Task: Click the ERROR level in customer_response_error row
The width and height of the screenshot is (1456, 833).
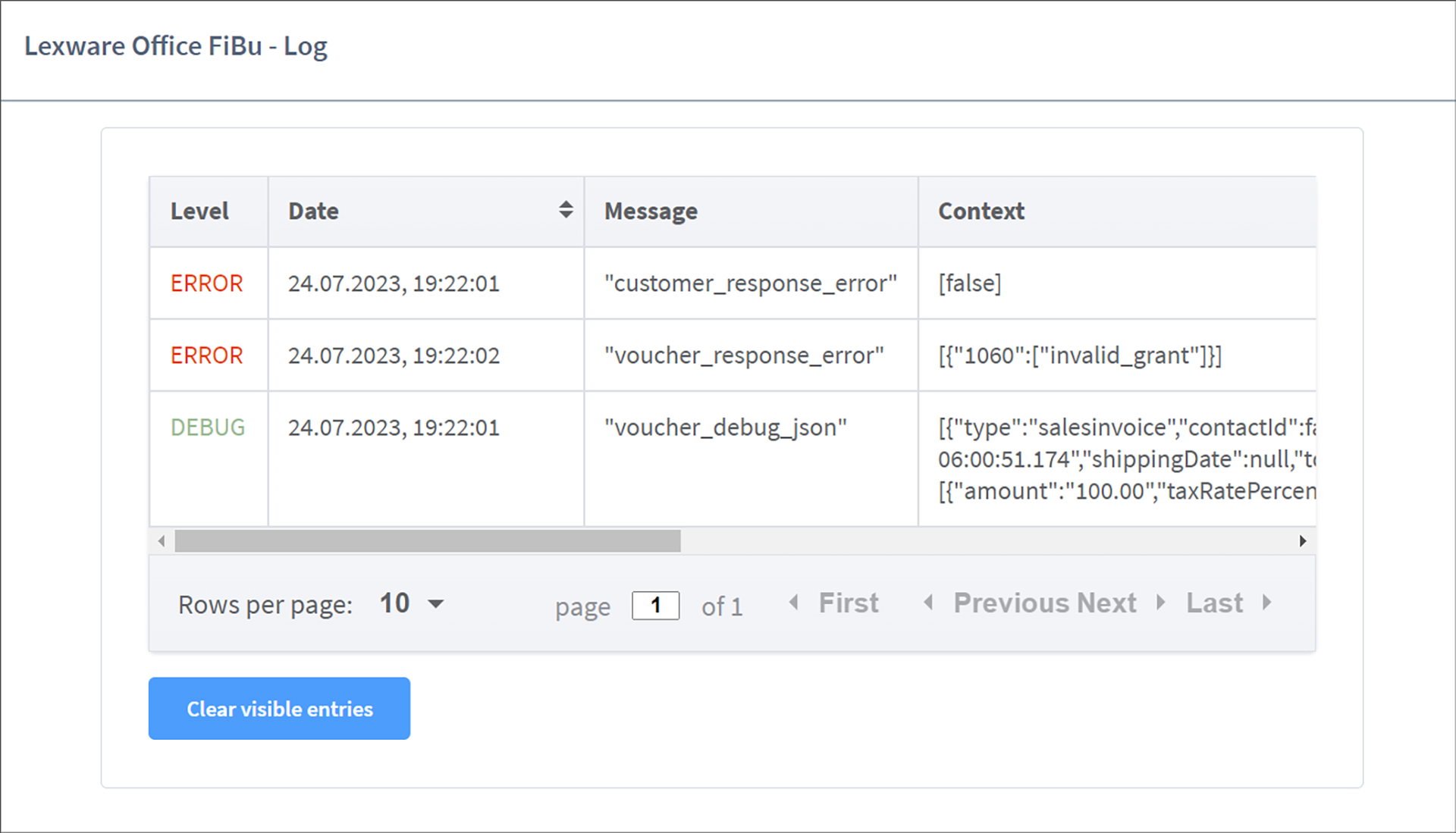Action: click(209, 283)
